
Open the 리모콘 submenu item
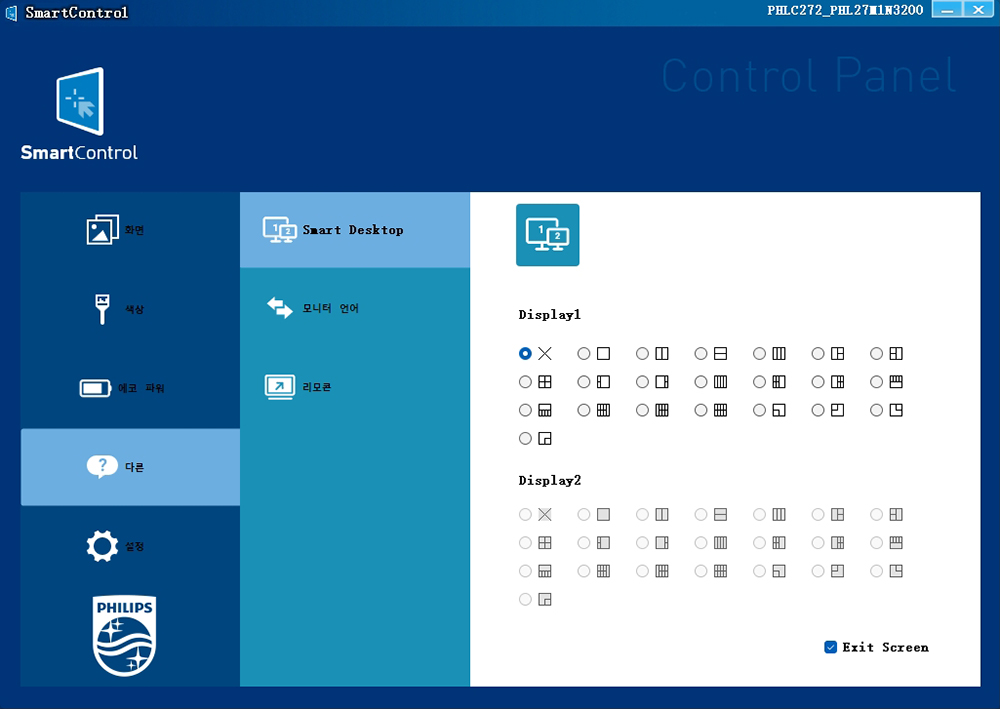pos(355,386)
